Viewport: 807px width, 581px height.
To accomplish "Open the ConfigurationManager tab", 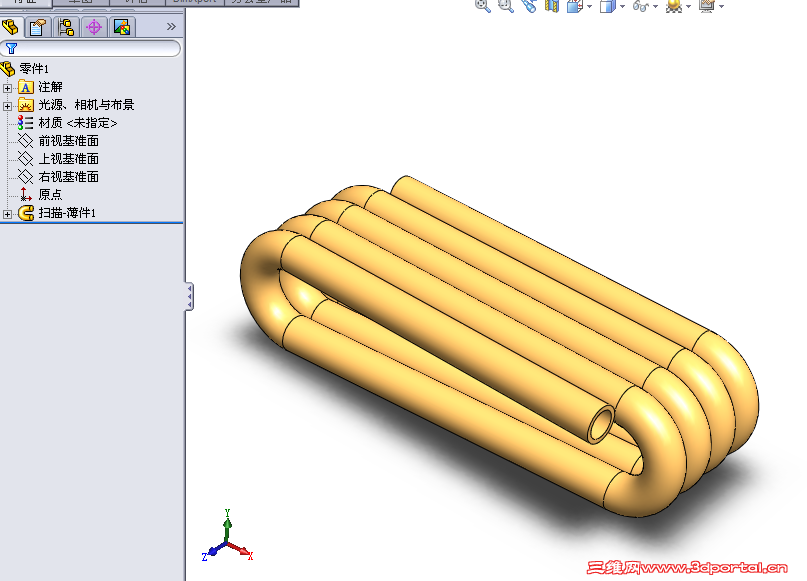I will coord(66,27).
